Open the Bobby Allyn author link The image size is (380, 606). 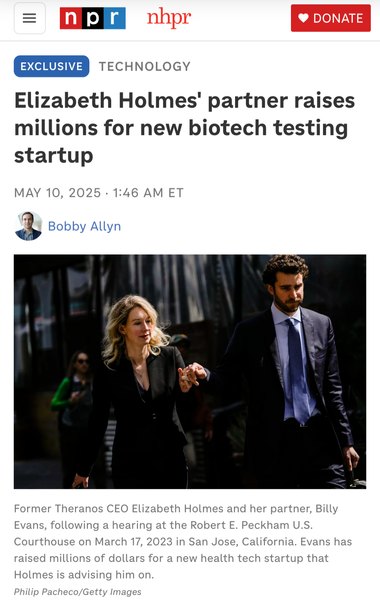point(84,226)
